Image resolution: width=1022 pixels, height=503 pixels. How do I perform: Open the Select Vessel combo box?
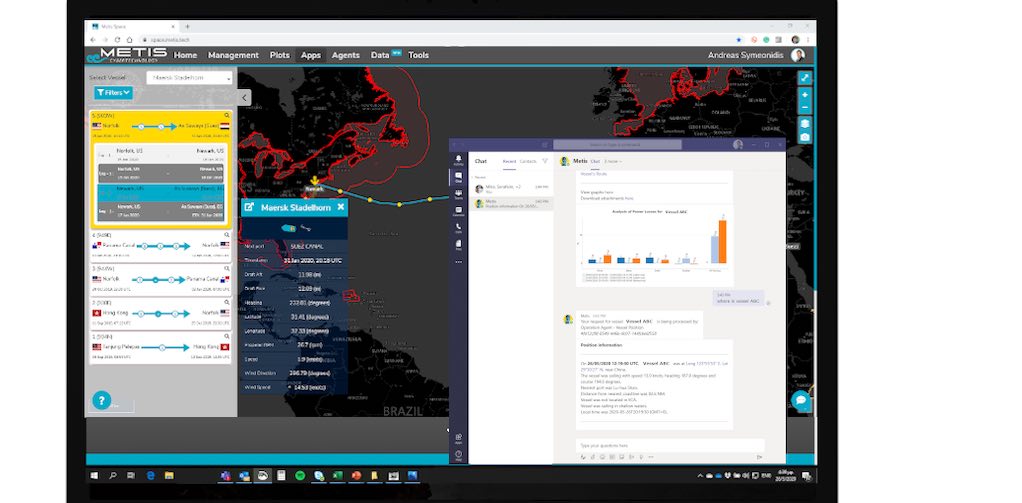(189, 78)
